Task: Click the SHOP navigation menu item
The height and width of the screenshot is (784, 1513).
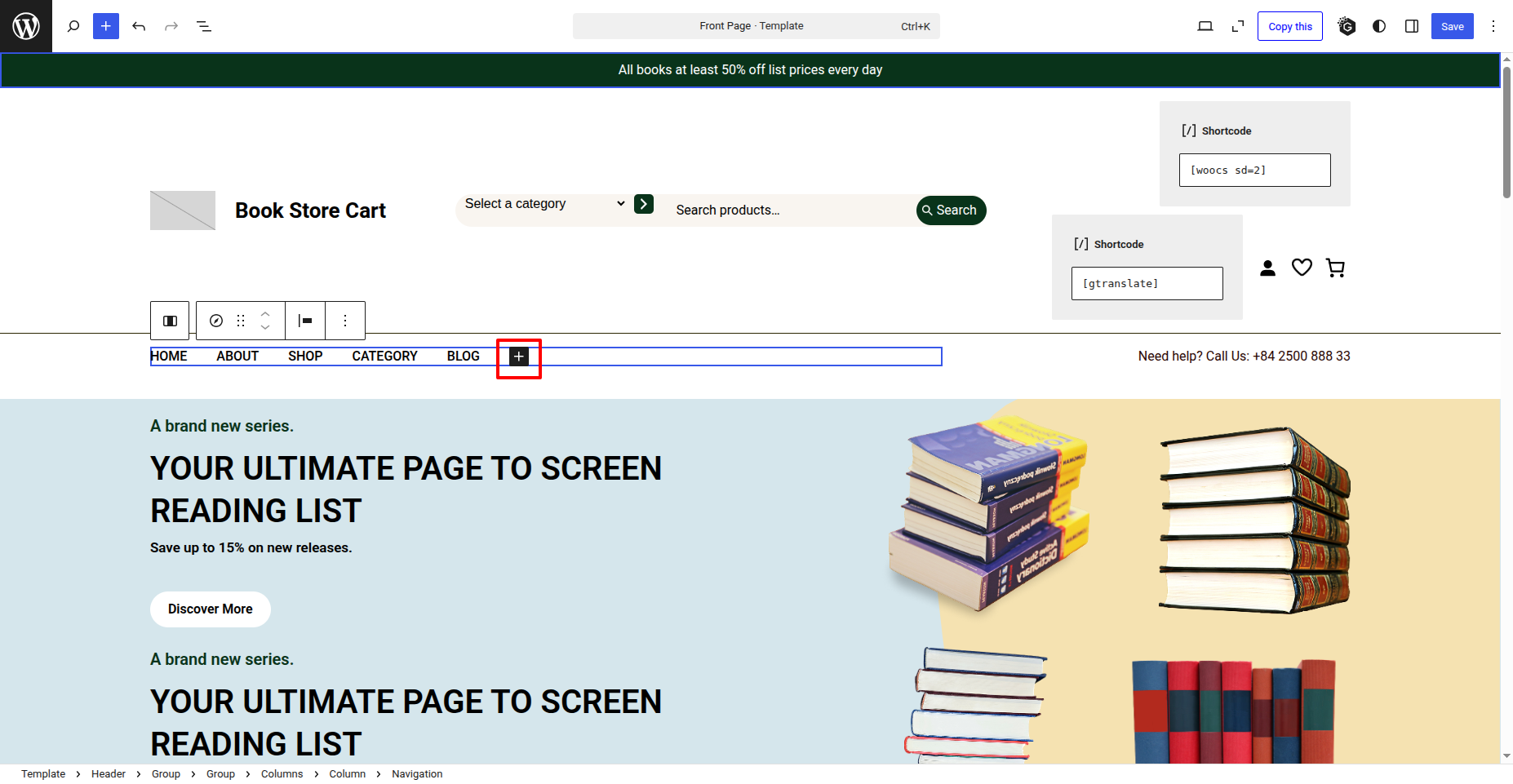Action: point(305,357)
